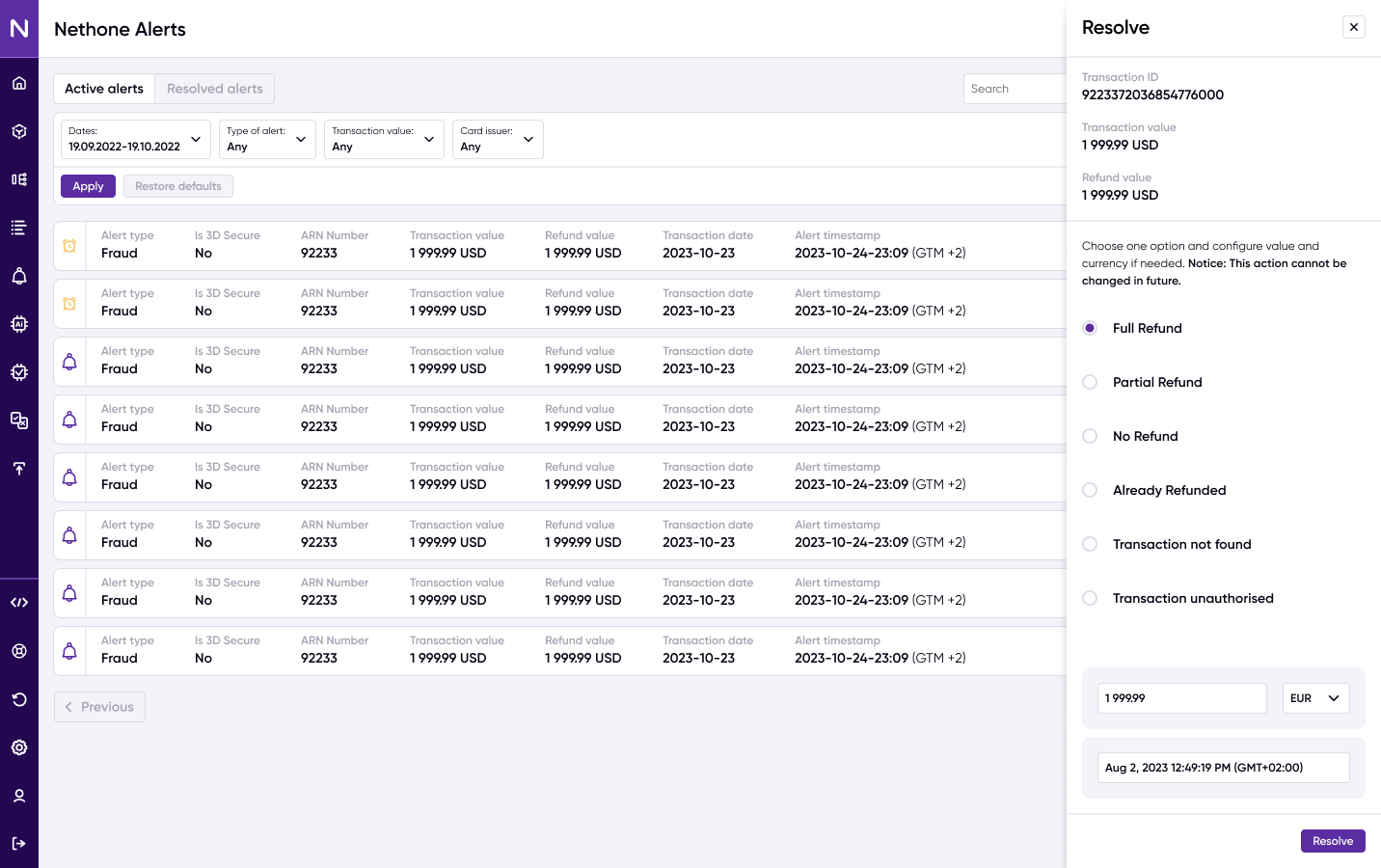Open the settings gear icon in the sidebar

click(19, 747)
